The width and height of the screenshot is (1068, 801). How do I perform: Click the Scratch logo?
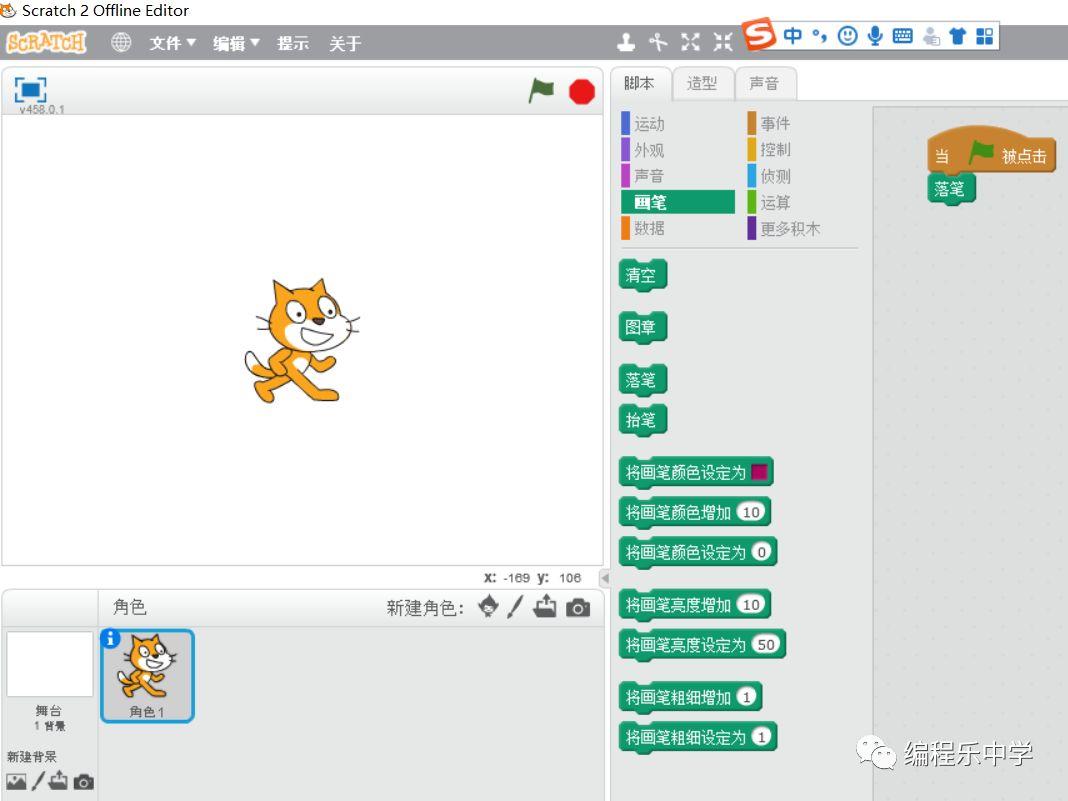pyautogui.click(x=46, y=42)
